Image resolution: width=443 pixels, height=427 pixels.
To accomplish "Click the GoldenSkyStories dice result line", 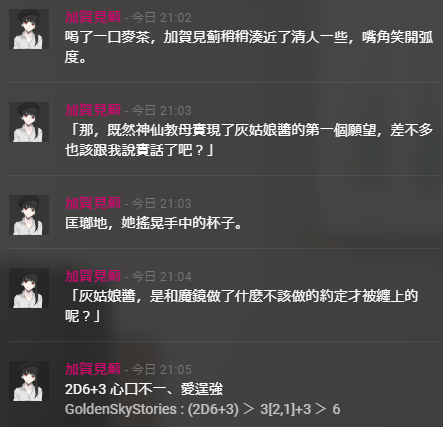I will click(203, 409).
